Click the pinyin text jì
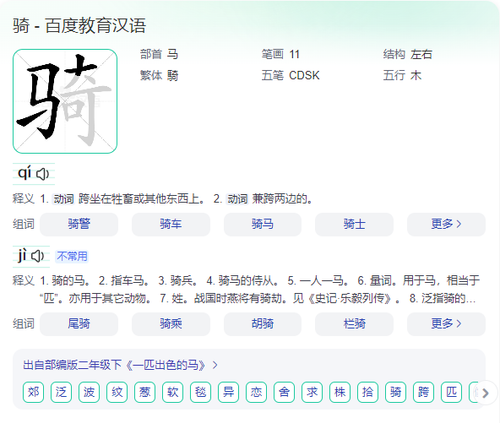The image size is (500, 423). [x=22, y=255]
